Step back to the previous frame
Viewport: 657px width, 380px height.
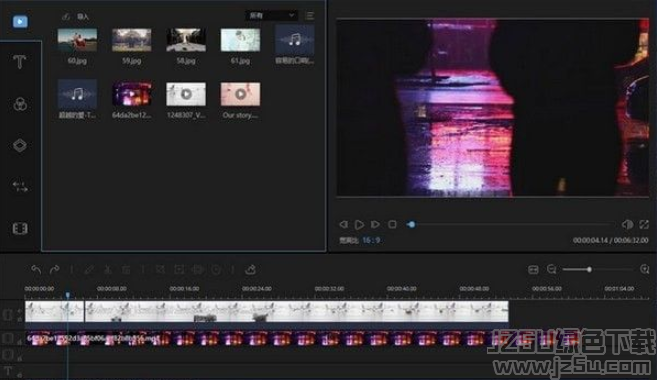(343, 225)
